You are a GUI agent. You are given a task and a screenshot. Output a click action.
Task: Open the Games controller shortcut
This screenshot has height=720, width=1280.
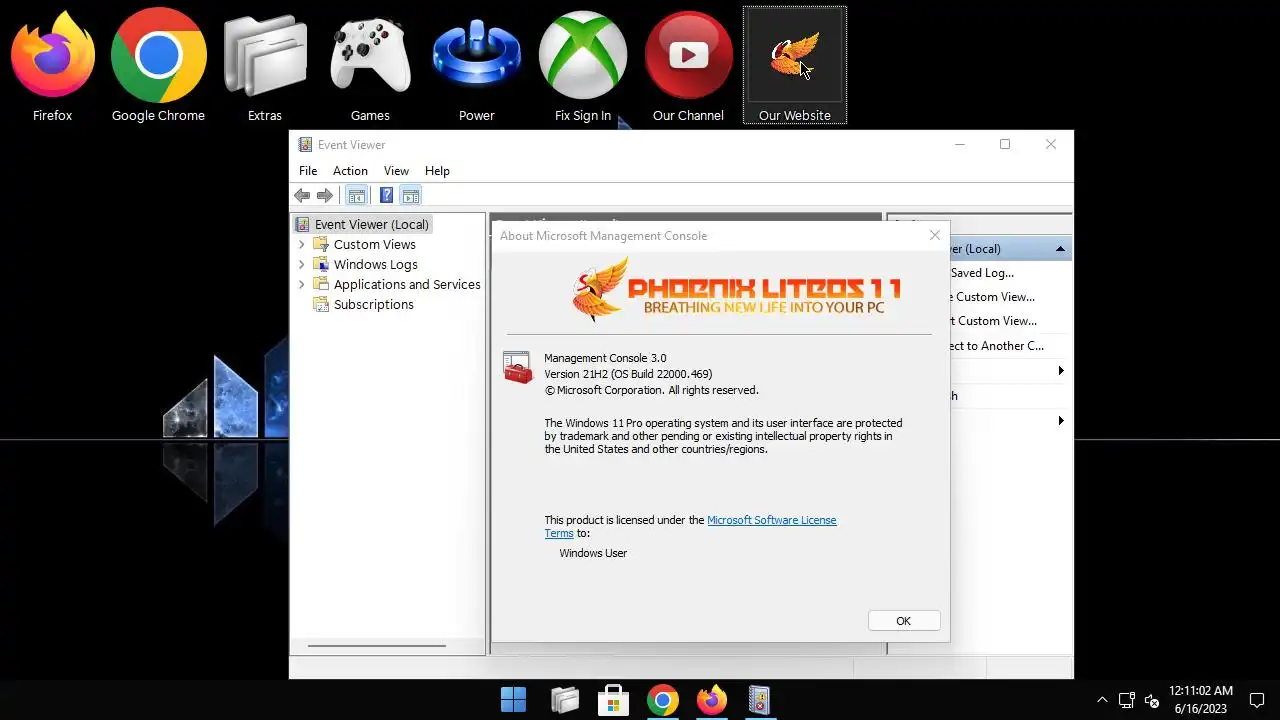pyautogui.click(x=370, y=65)
